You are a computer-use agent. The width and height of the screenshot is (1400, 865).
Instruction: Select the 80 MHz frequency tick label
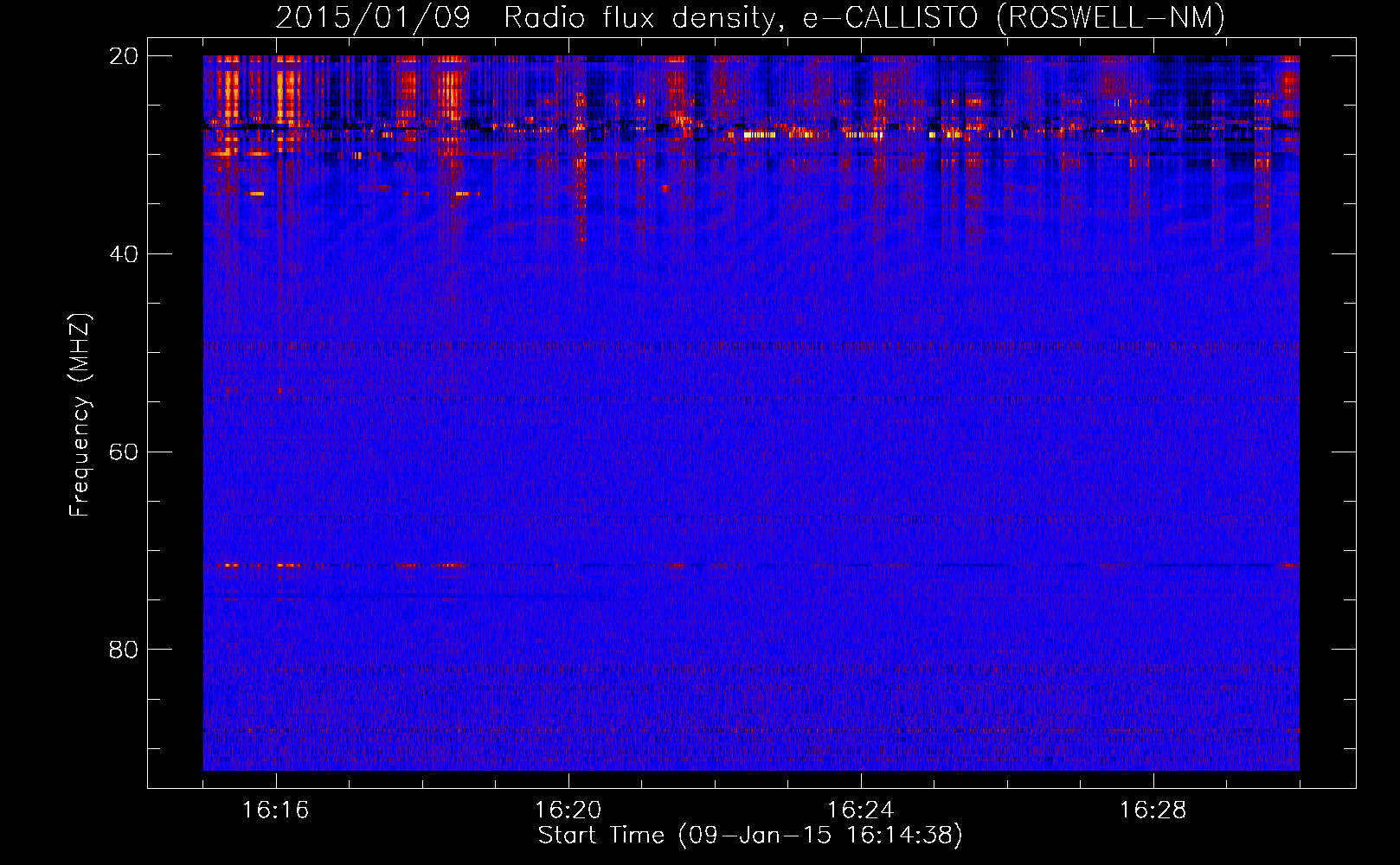click(124, 650)
